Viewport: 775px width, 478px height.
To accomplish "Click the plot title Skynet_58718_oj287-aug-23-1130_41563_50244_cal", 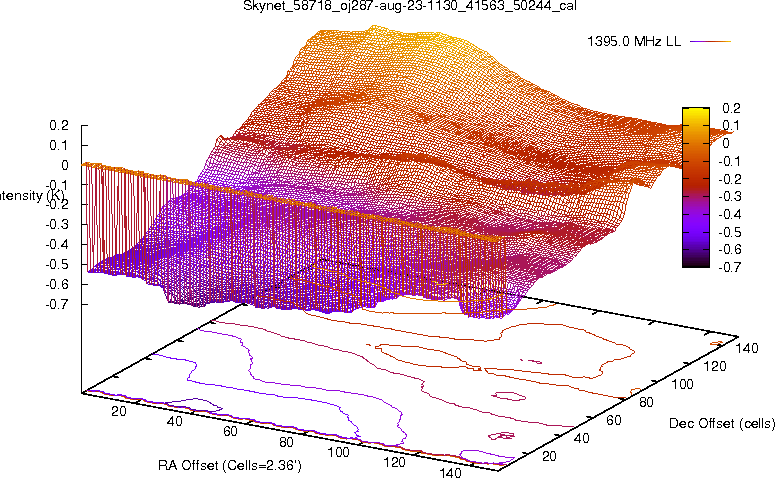I will [x=410, y=6].
